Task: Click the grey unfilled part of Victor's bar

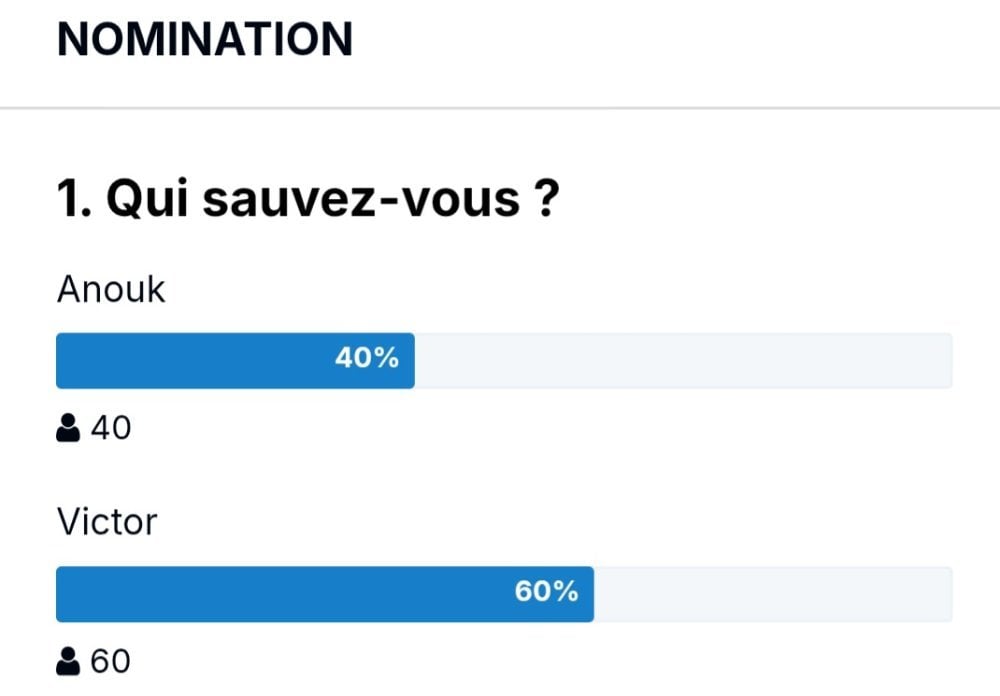Action: coord(773,594)
